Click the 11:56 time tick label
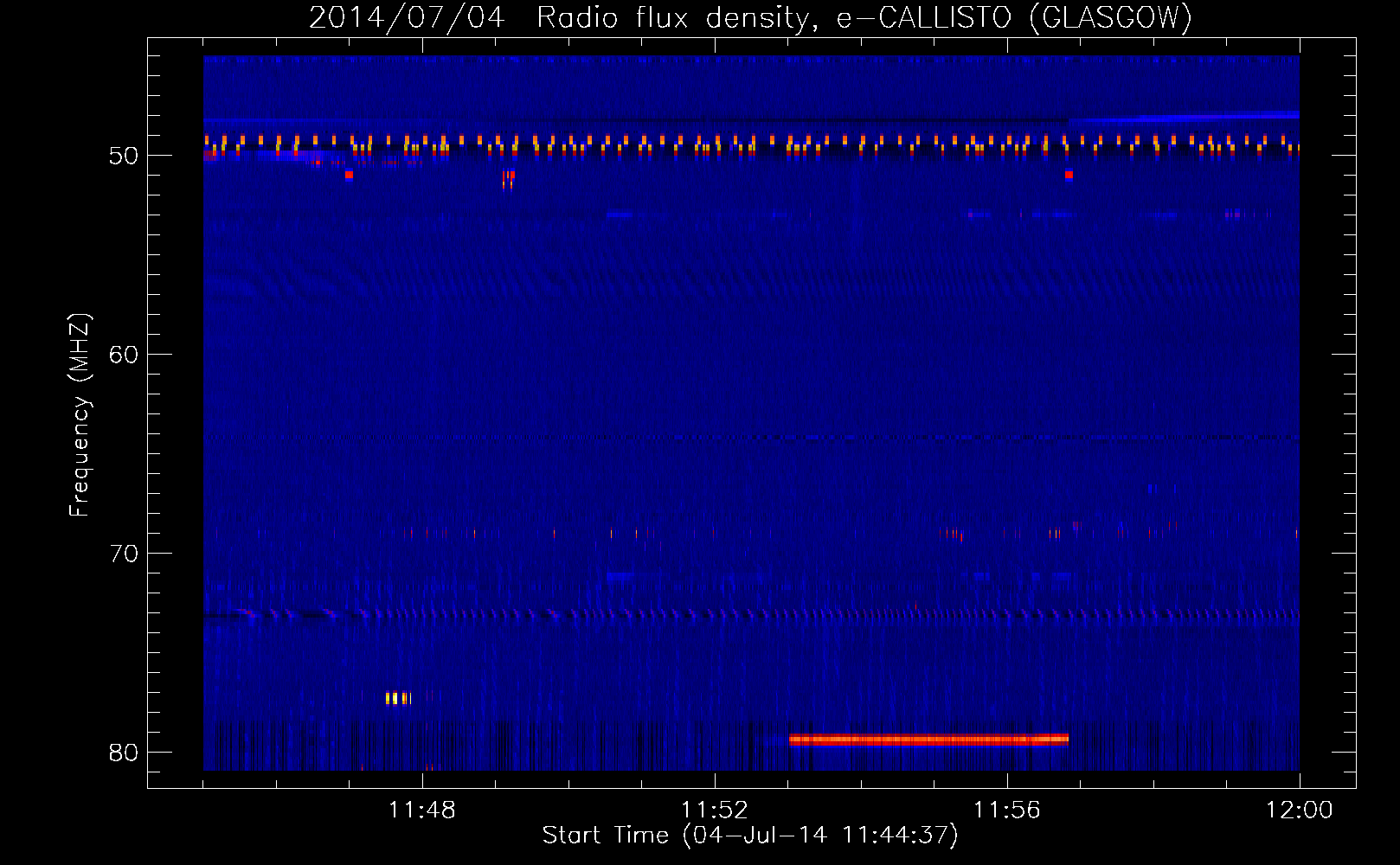The width and height of the screenshot is (1400, 865). [x=1006, y=811]
